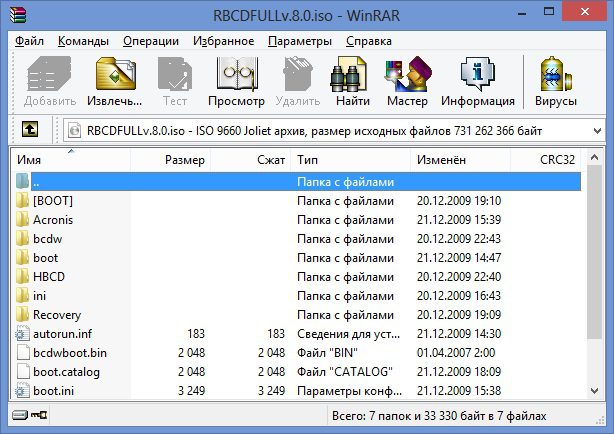This screenshot has width=614, height=434.
Task: Click date '20.12.2009 19:10' of [BOOT]
Action: click(x=459, y=201)
